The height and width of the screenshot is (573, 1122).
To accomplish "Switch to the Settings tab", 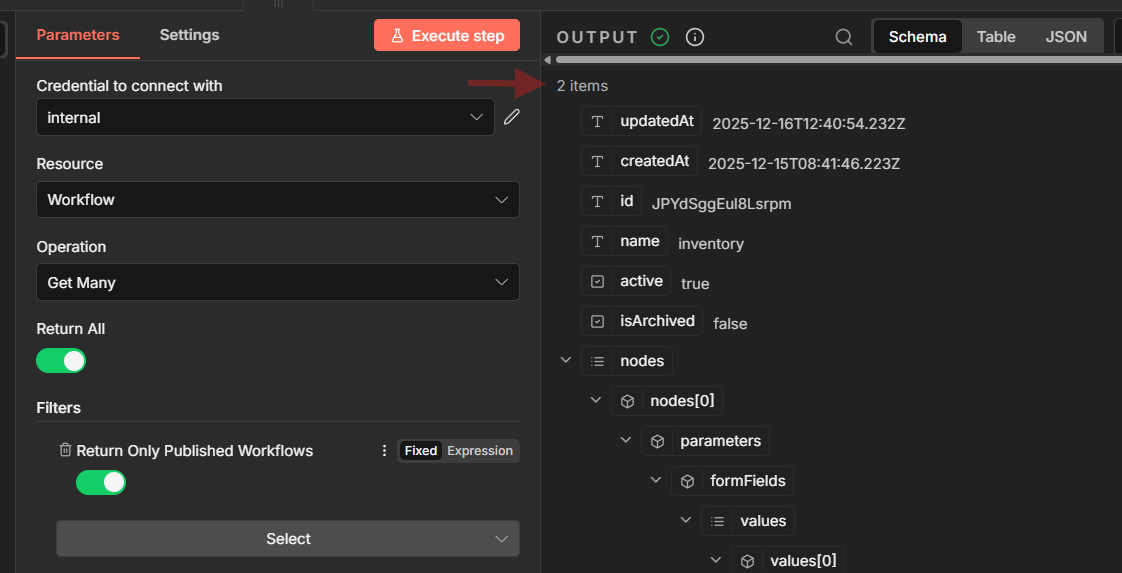I will tap(189, 35).
